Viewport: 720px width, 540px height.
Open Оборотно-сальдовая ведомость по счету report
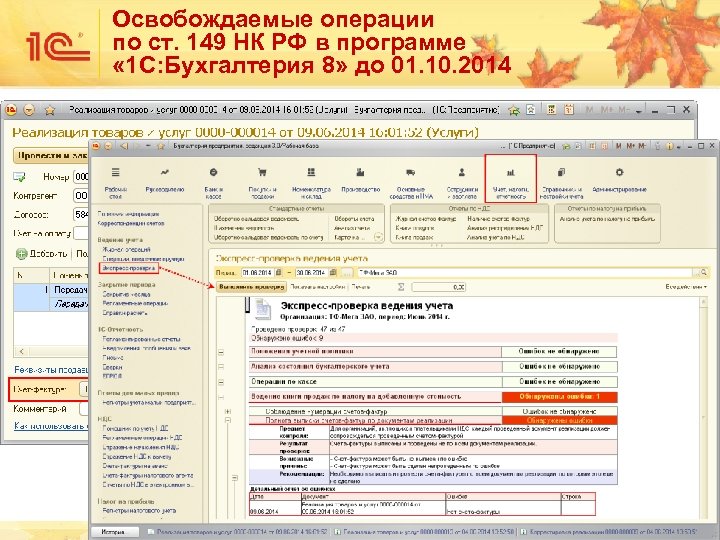269,237
